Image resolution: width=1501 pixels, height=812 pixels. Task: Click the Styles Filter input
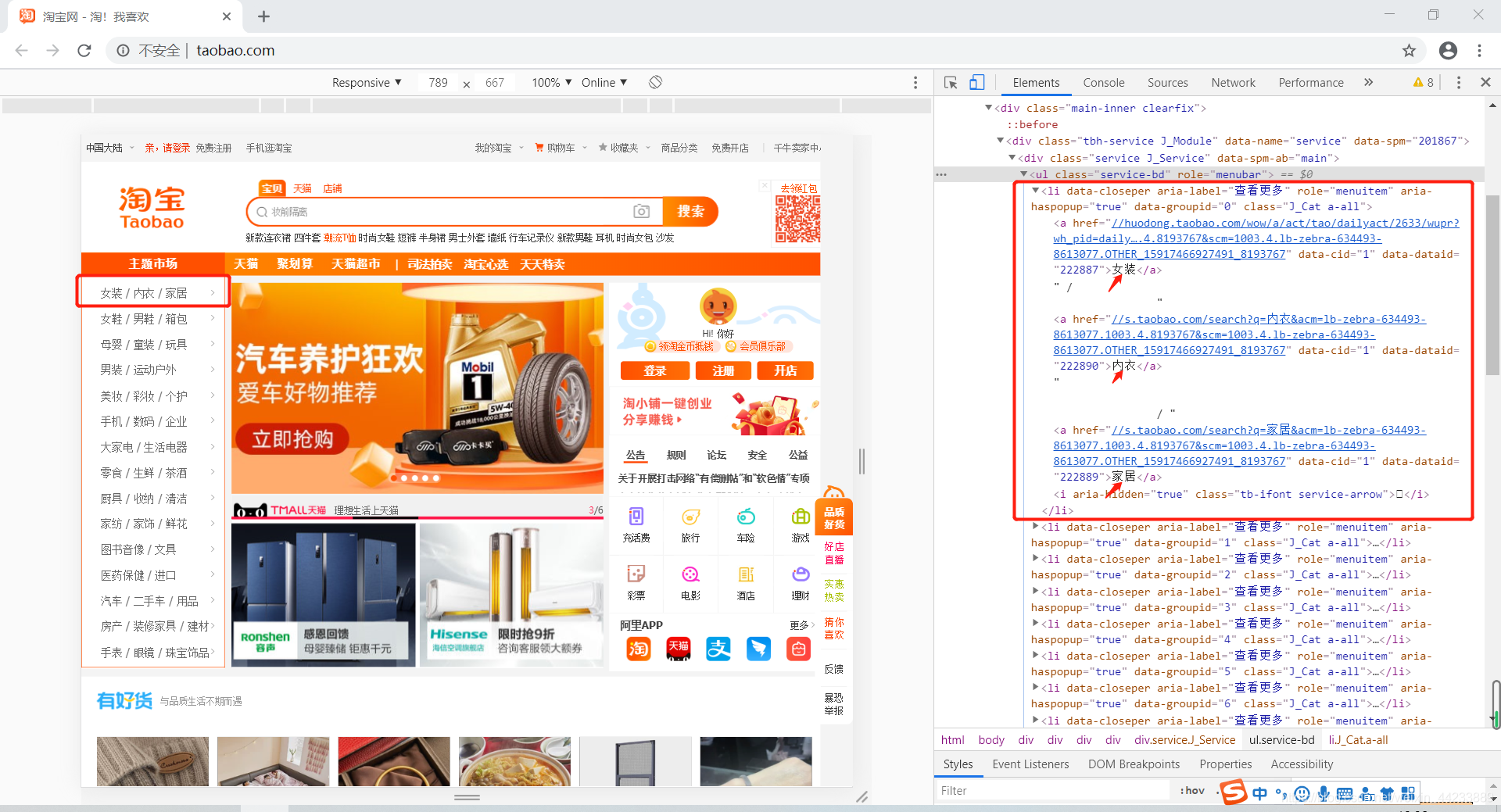pos(1051,791)
